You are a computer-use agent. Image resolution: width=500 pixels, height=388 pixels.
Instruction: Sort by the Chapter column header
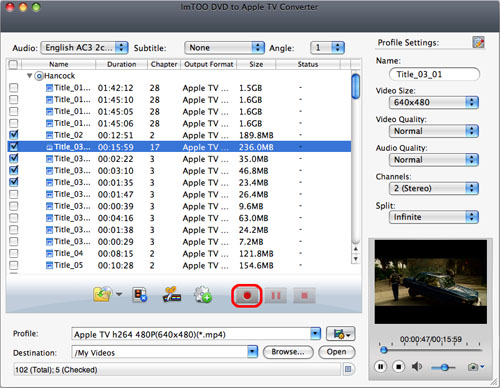(x=164, y=64)
